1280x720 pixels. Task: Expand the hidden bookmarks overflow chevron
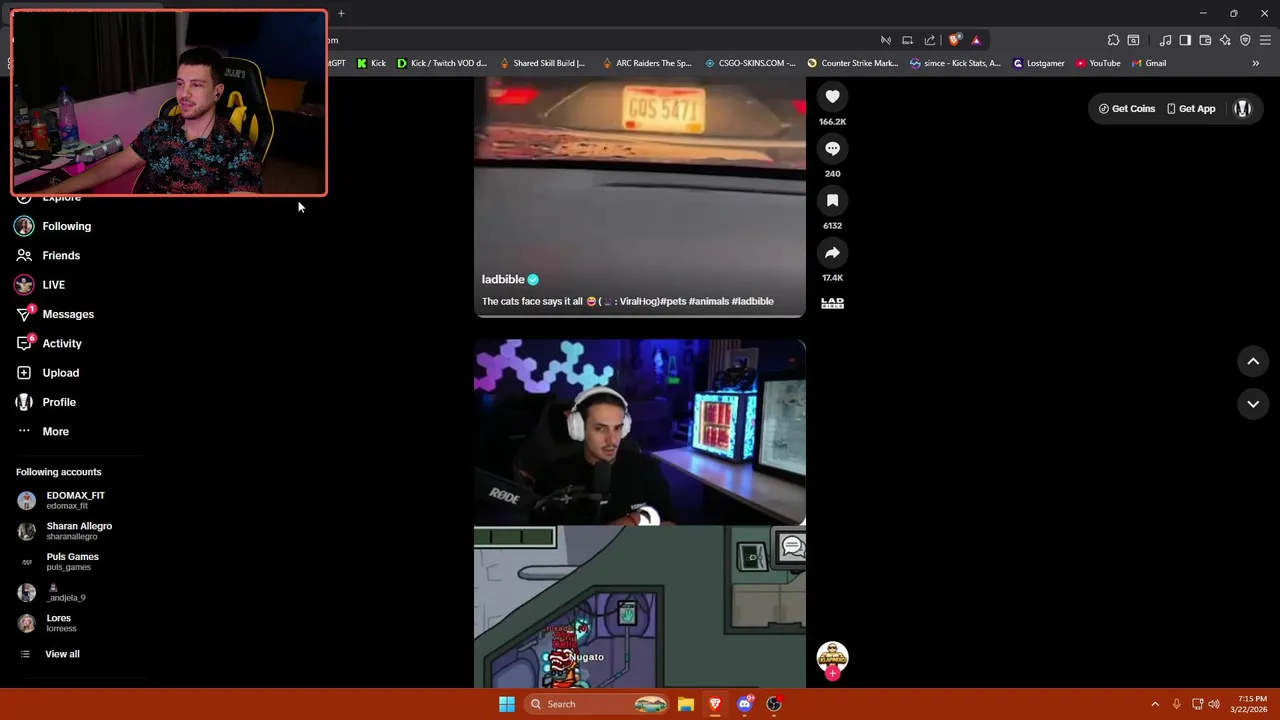(x=1255, y=63)
